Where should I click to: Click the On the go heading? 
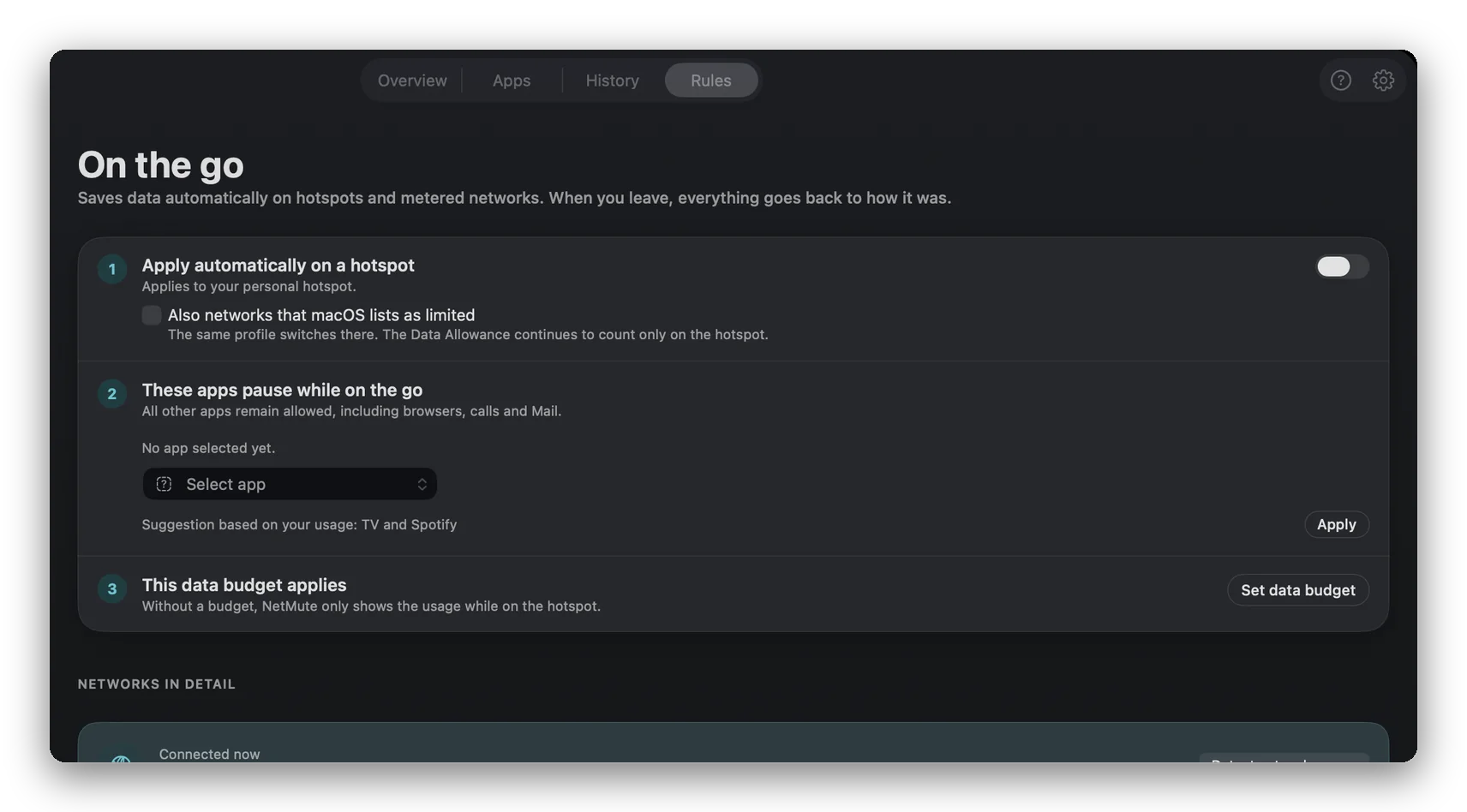160,164
